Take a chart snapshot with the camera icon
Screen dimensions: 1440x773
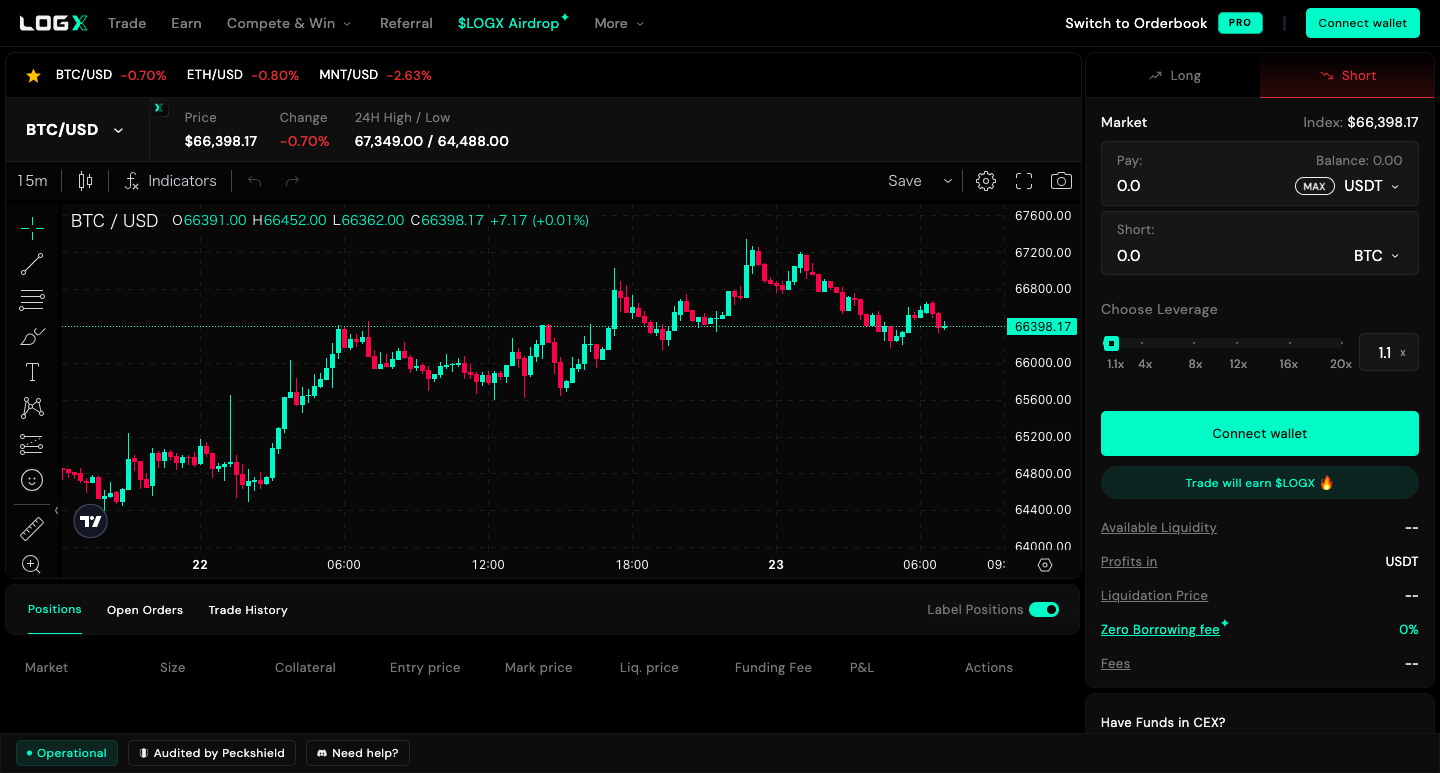1061,180
